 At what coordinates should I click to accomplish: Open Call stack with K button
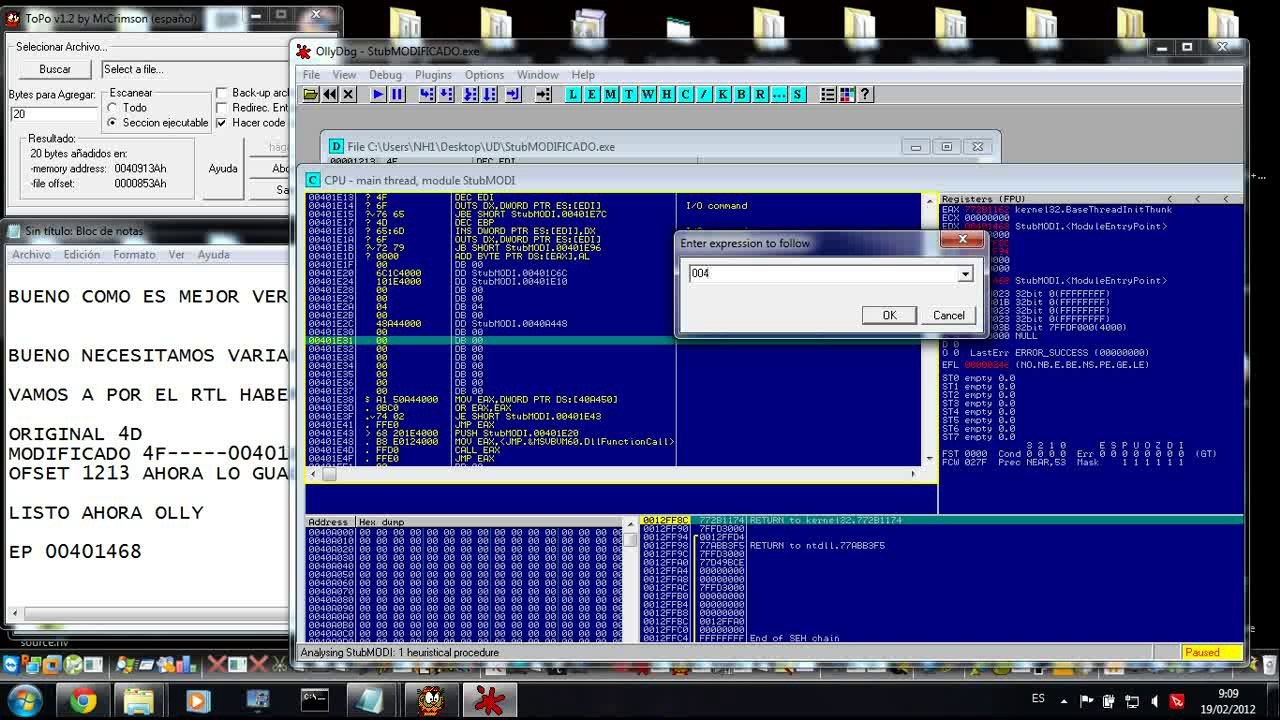click(x=723, y=94)
